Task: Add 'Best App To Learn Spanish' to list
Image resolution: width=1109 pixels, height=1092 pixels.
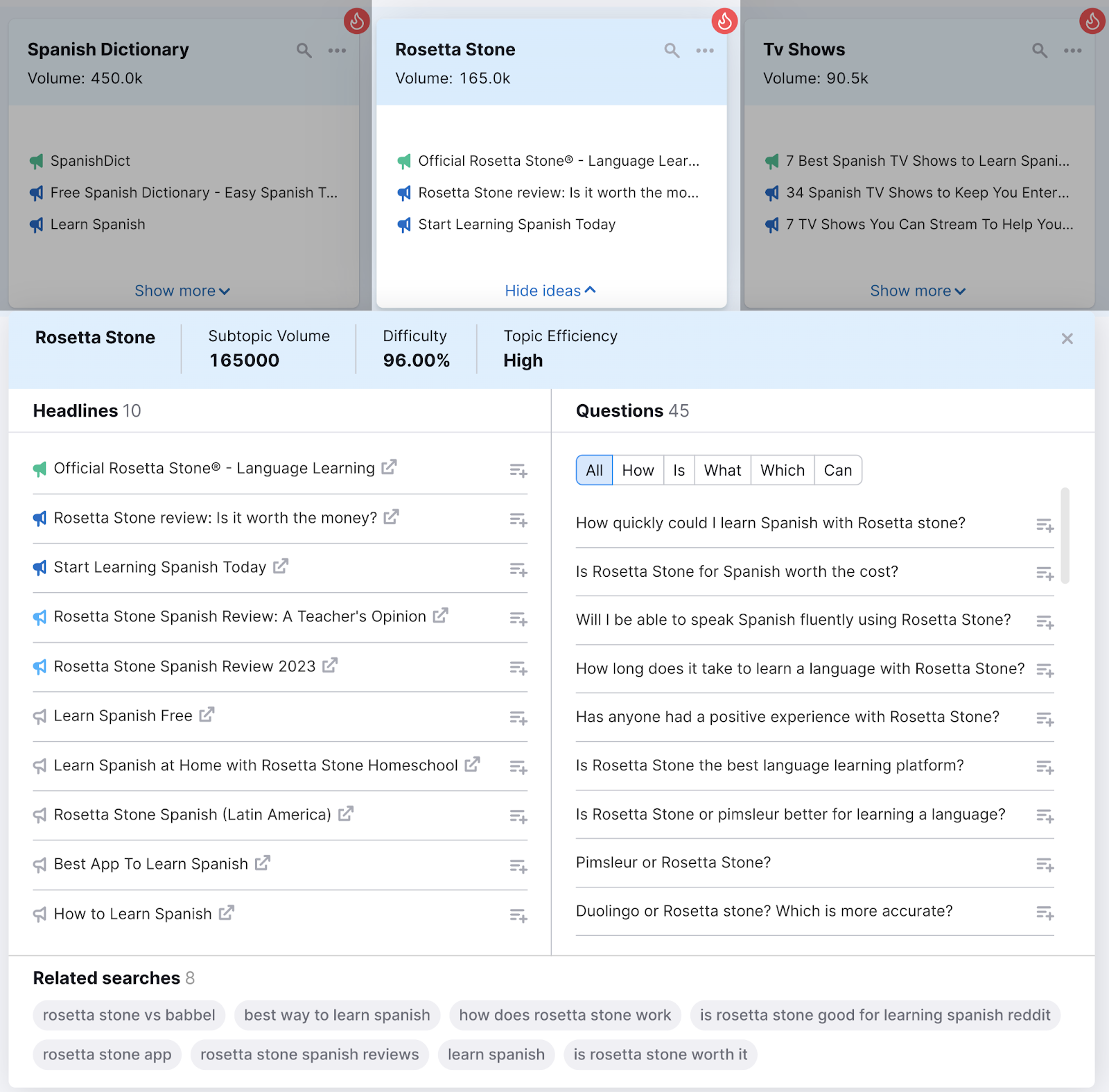Action: coord(518,866)
